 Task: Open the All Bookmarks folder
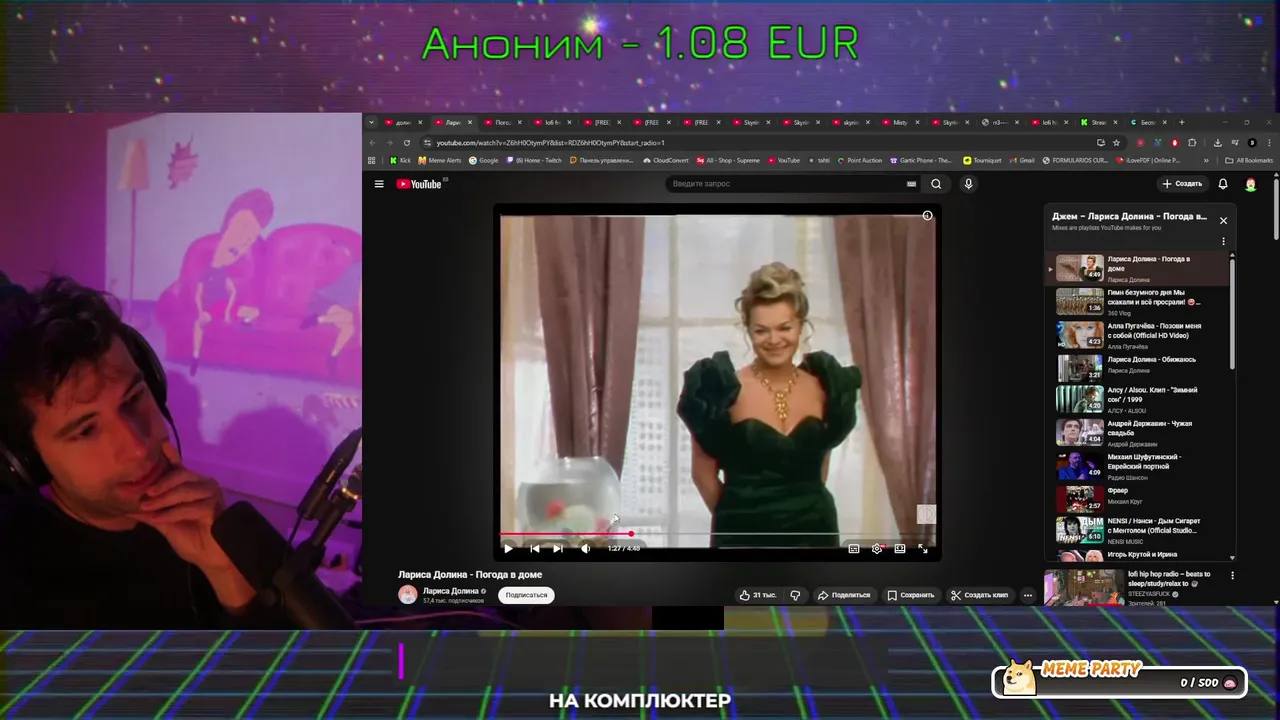coord(1249,160)
